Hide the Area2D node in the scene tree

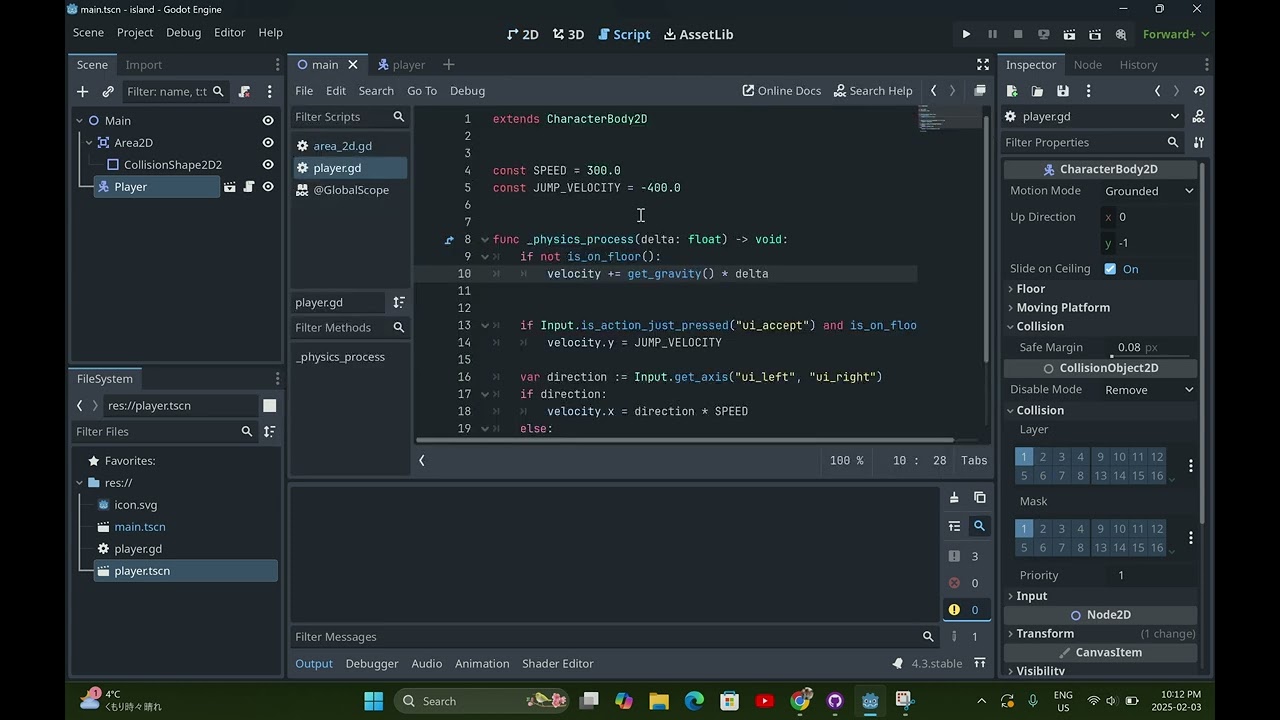[x=268, y=143]
